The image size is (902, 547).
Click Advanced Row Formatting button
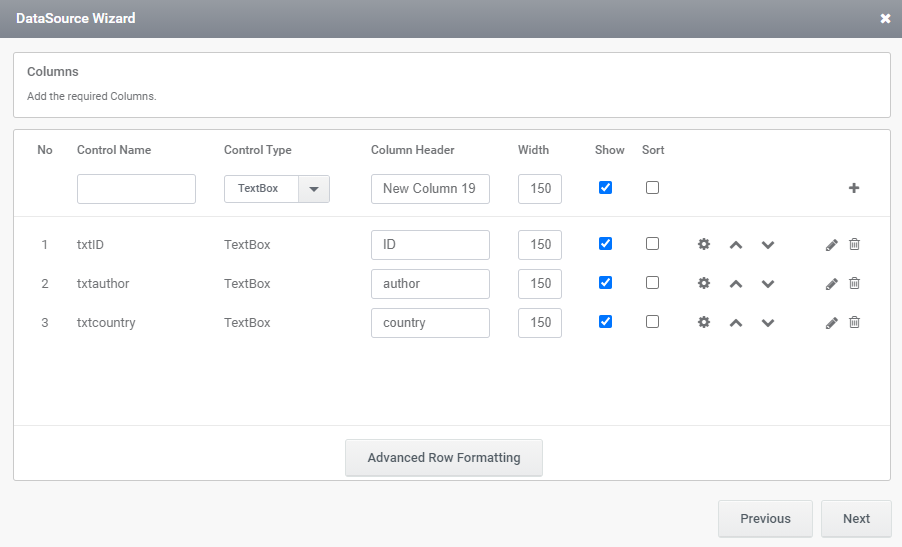tap(444, 458)
